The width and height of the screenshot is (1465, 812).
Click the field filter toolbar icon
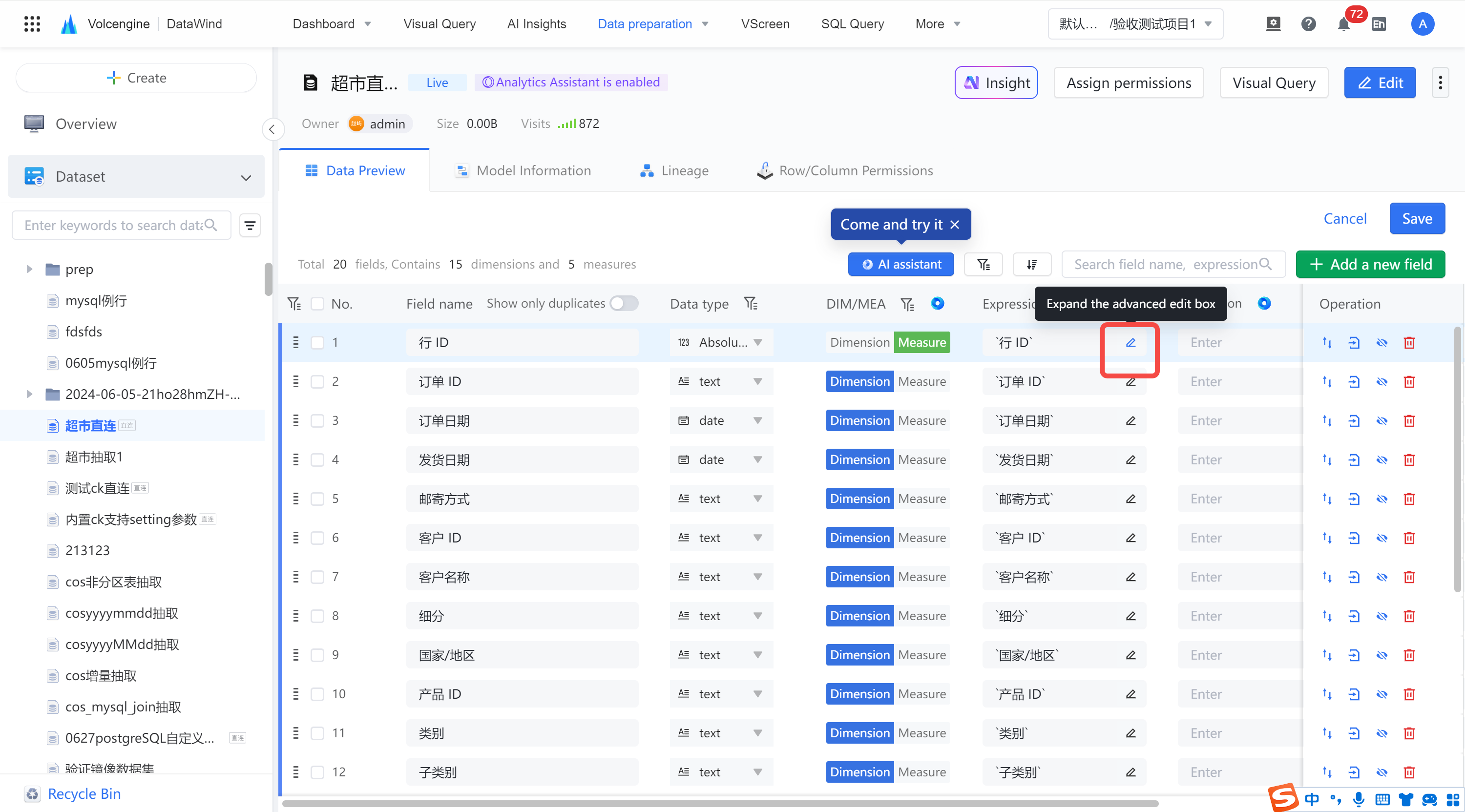click(x=984, y=265)
